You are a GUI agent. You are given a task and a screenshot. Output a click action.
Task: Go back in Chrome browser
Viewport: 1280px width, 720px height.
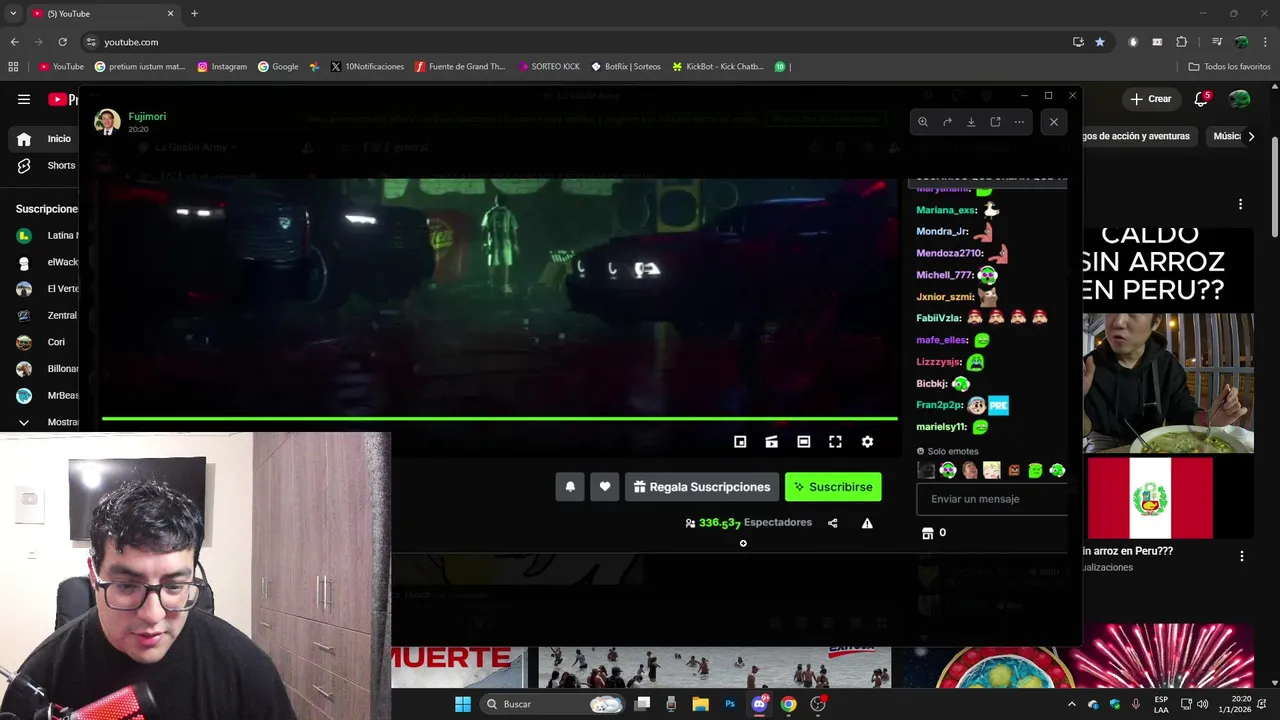[14, 42]
